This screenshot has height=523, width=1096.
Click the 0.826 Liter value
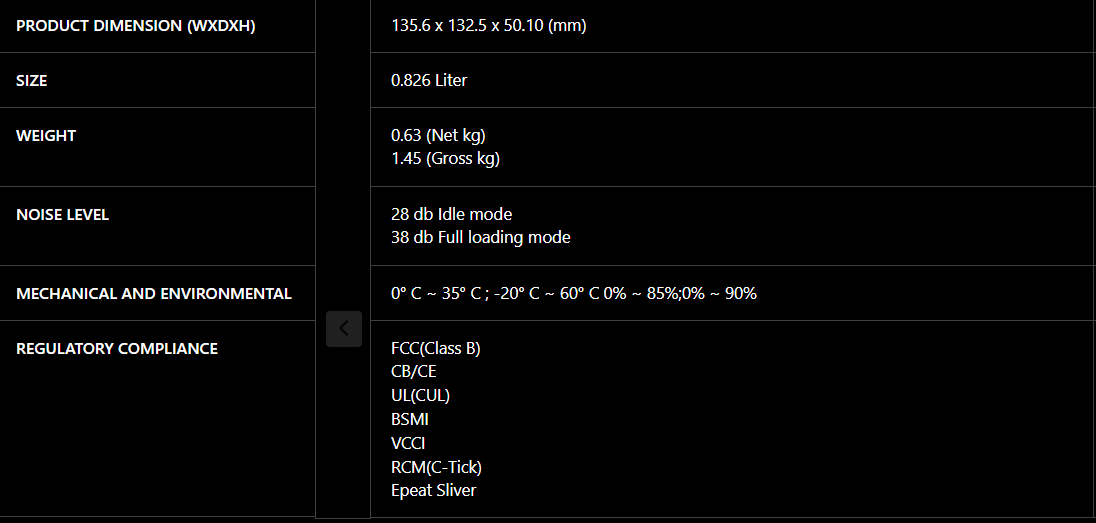[429, 80]
